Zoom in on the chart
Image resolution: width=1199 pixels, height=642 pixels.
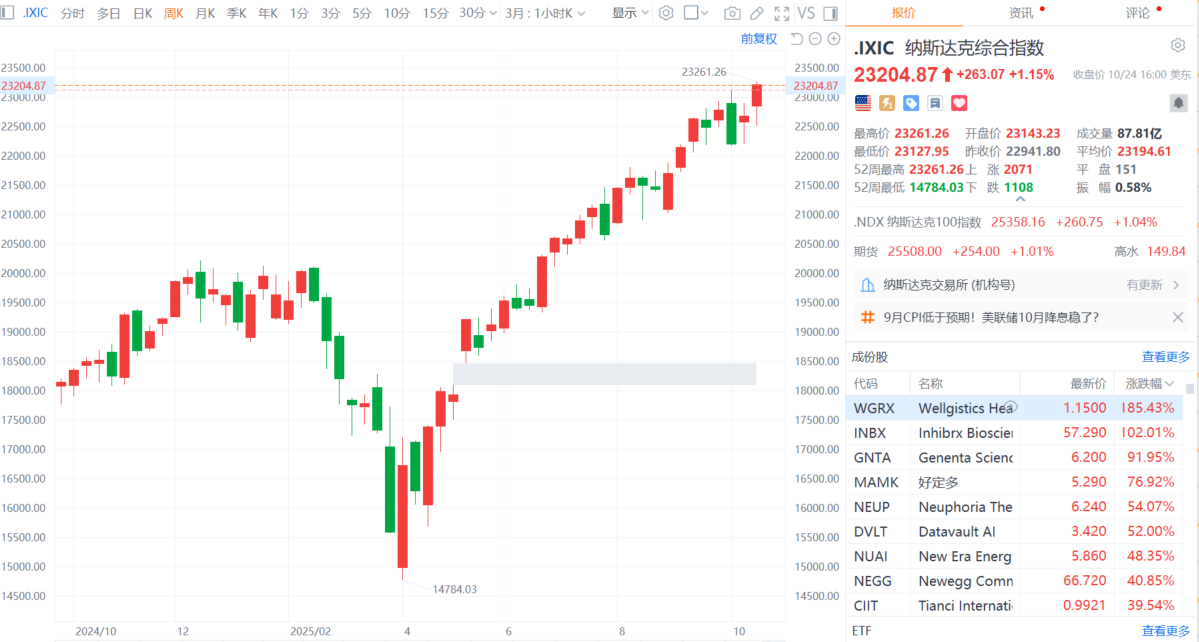pyautogui.click(x=834, y=38)
